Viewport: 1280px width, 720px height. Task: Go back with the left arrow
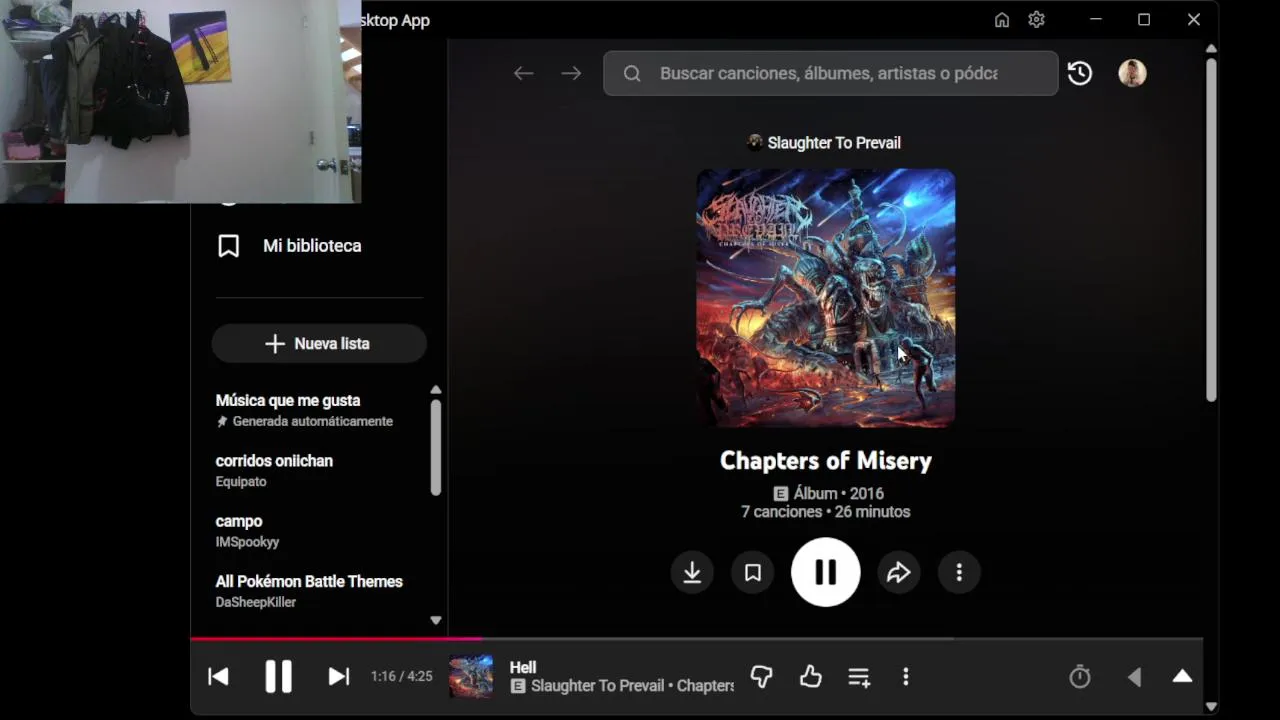pyautogui.click(x=523, y=73)
